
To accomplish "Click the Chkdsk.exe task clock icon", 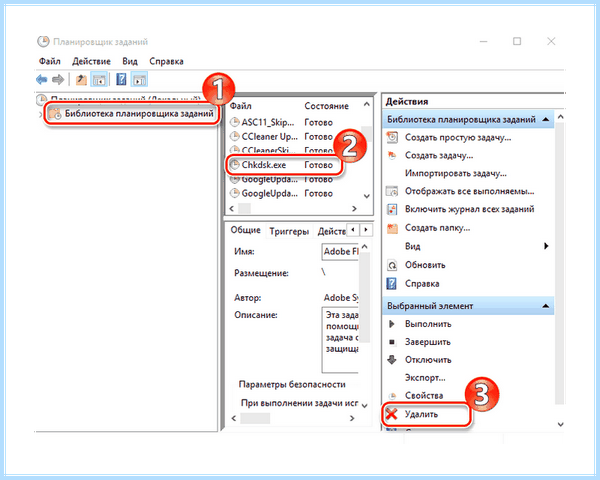I will point(234,165).
